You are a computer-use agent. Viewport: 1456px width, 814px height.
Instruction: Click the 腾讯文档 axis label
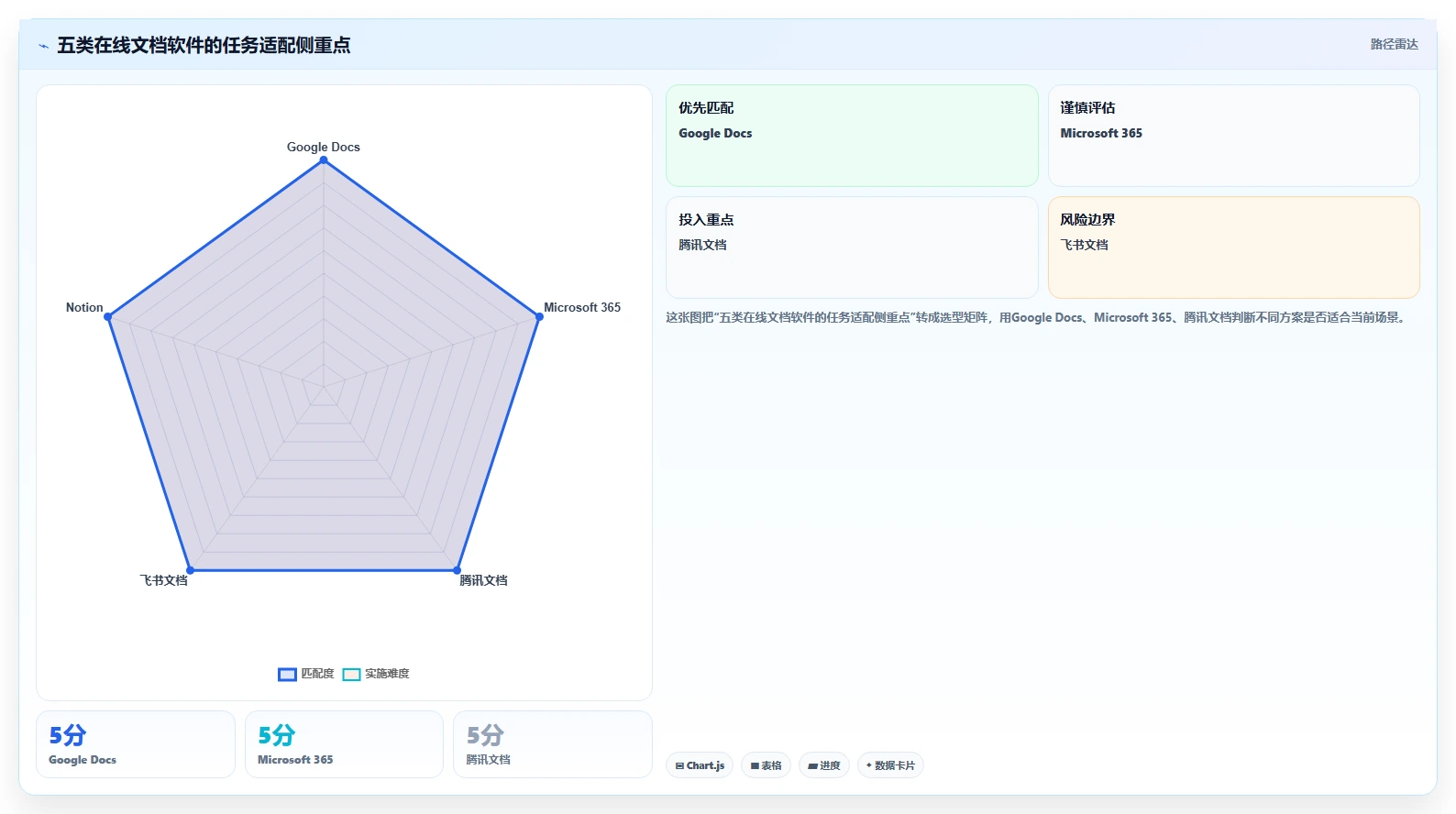click(483, 580)
